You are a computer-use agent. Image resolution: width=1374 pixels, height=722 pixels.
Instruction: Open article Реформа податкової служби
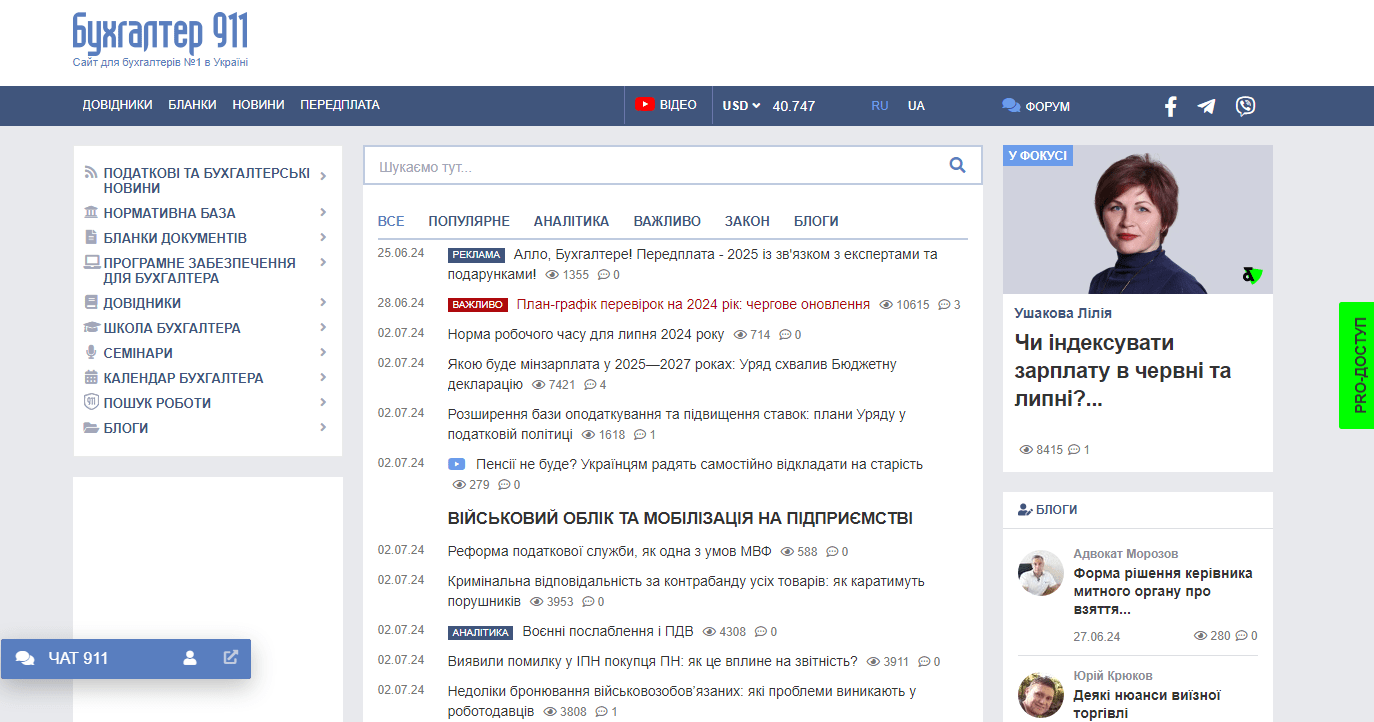pyautogui.click(x=609, y=551)
